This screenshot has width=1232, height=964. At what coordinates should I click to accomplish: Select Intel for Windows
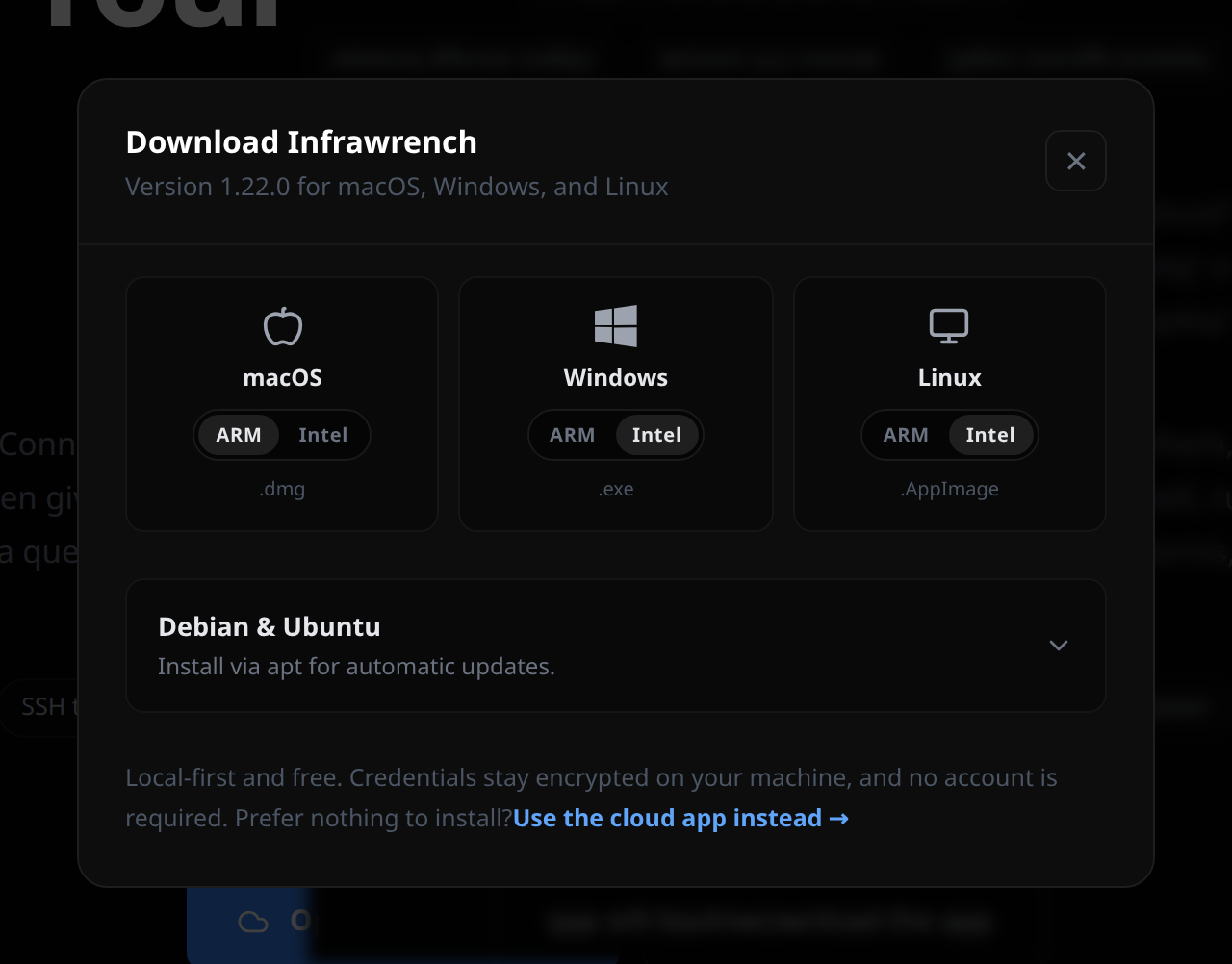[x=656, y=435]
